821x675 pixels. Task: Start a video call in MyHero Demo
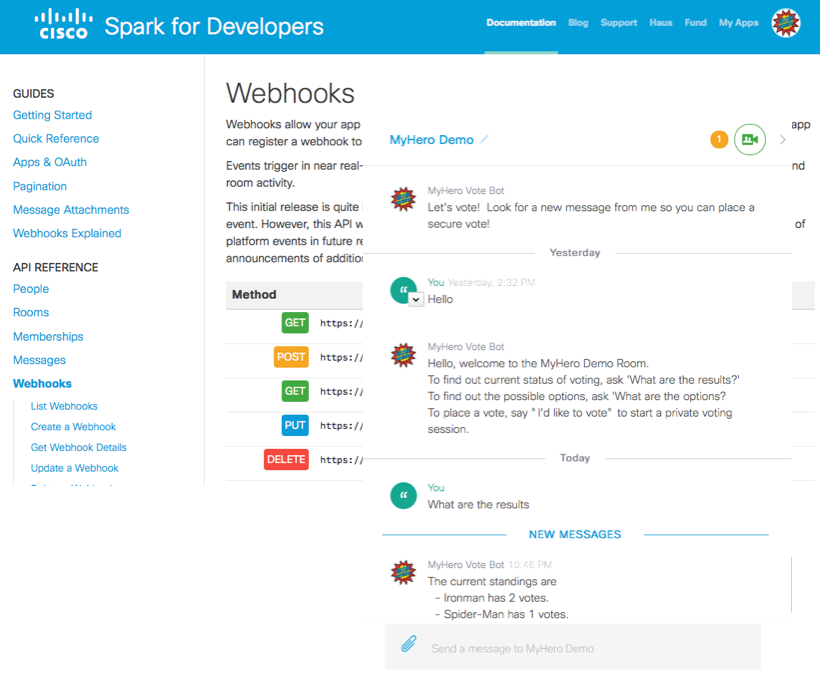click(750, 139)
